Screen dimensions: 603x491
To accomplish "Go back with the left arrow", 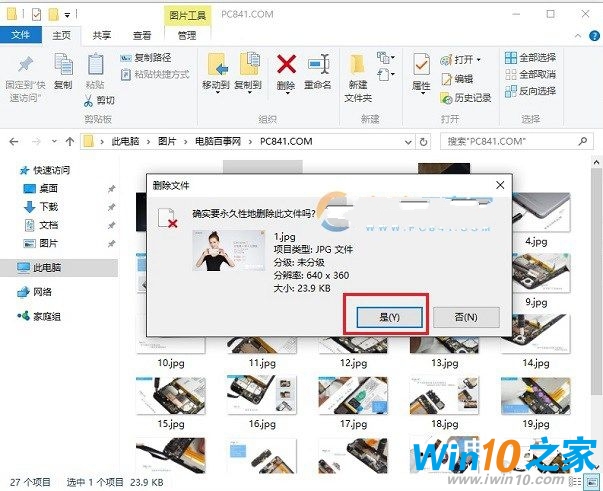I will point(14,141).
